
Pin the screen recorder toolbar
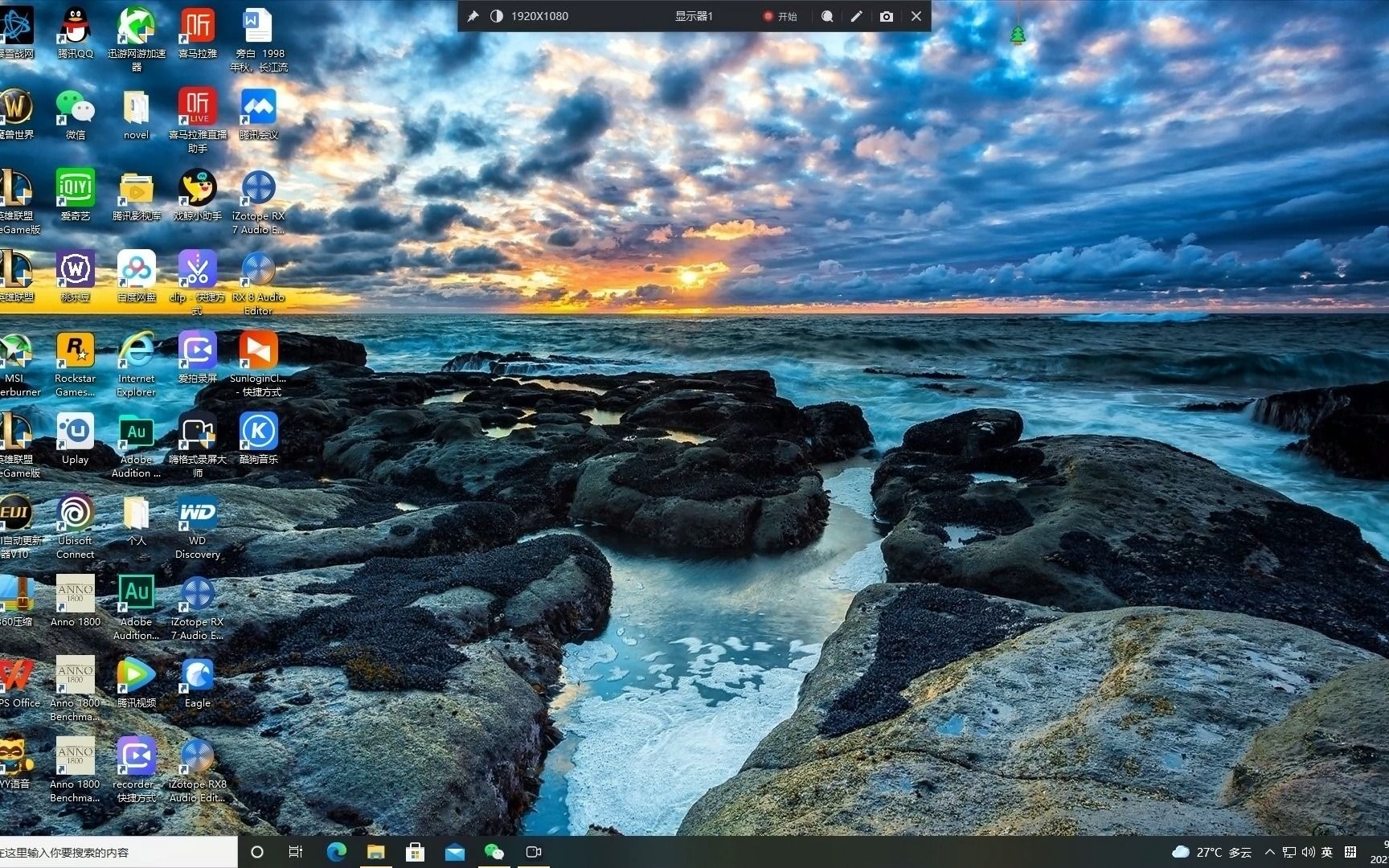473,16
